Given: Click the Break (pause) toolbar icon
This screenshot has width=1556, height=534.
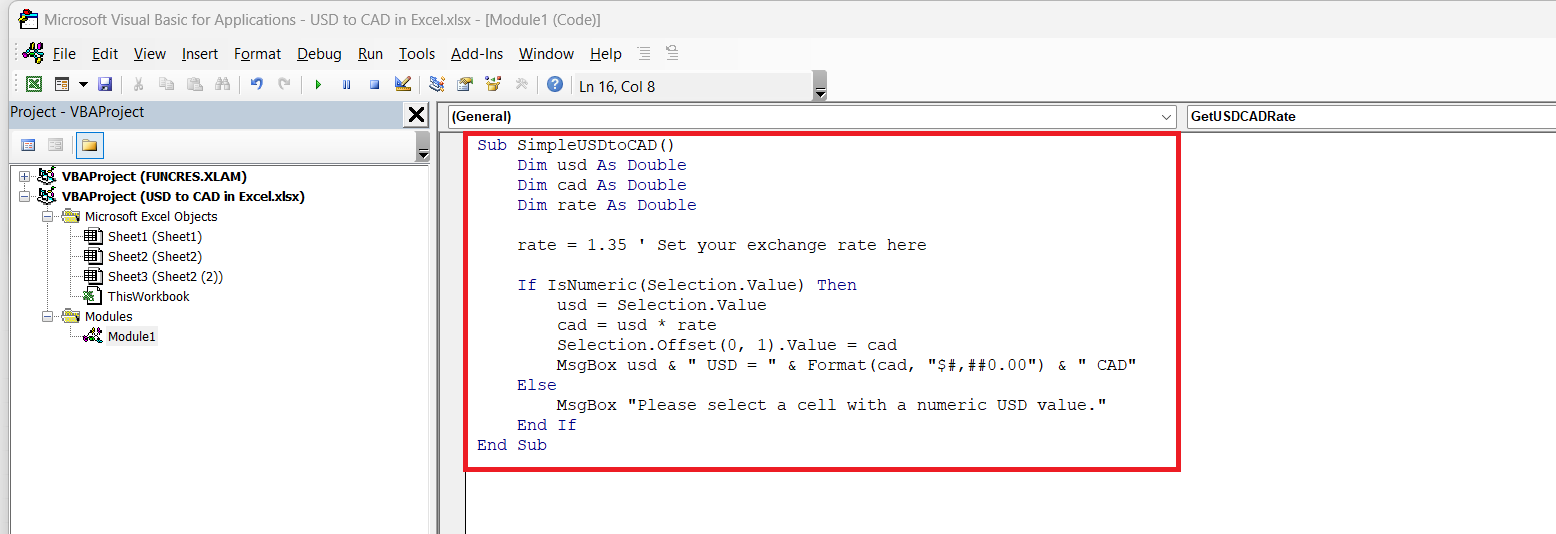Looking at the screenshot, I should [x=346, y=85].
